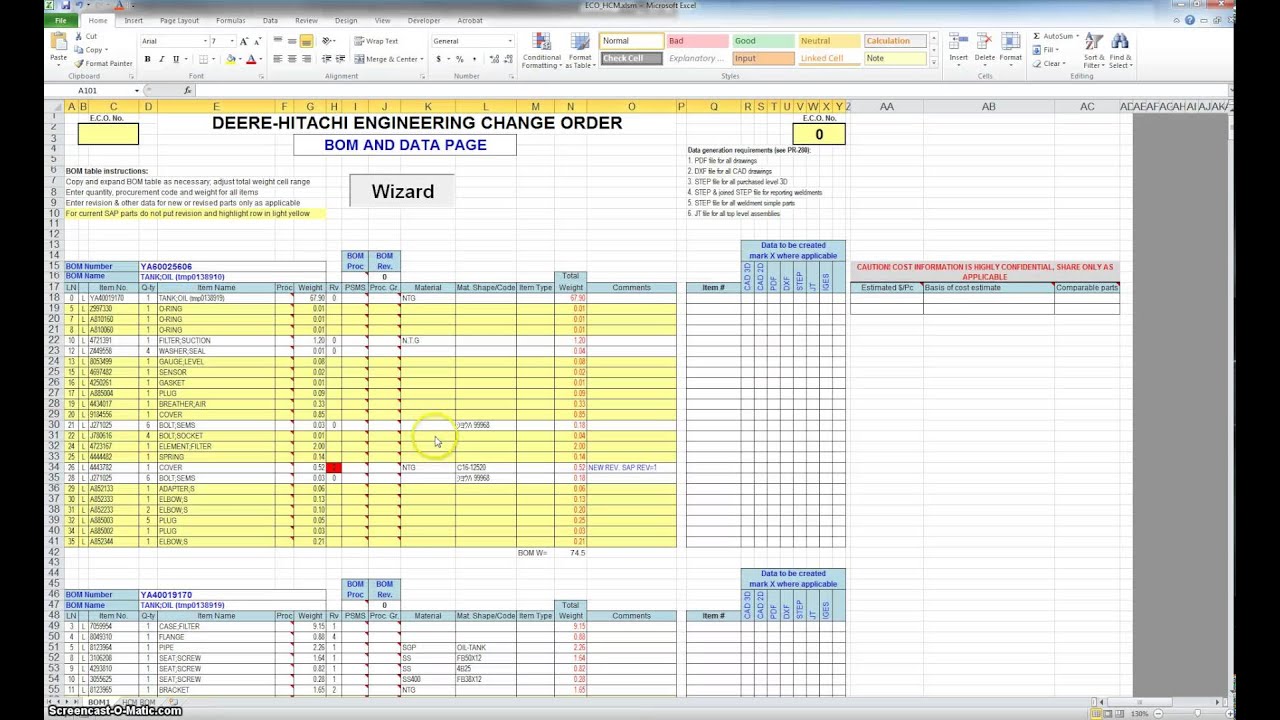The image size is (1280, 720).
Task: Click the Paste clipboard icon
Action: point(58,42)
